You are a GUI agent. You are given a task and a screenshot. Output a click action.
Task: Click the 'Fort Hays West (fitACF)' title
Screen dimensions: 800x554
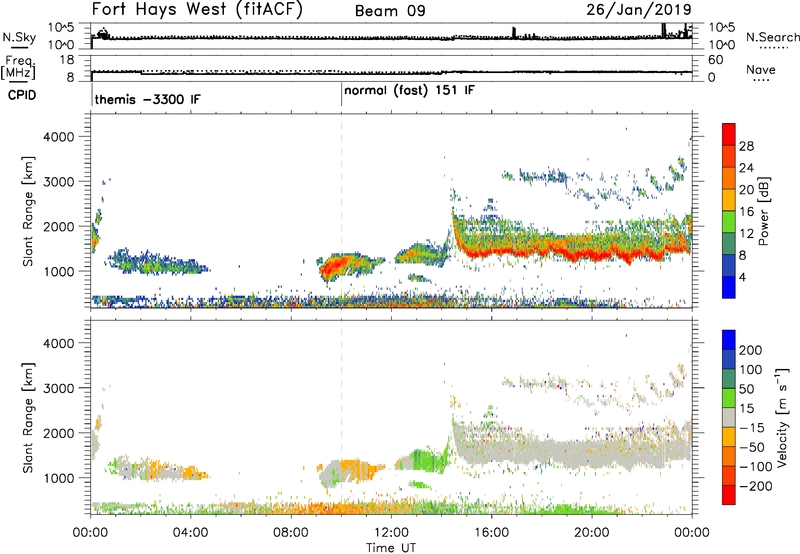coord(197,9)
